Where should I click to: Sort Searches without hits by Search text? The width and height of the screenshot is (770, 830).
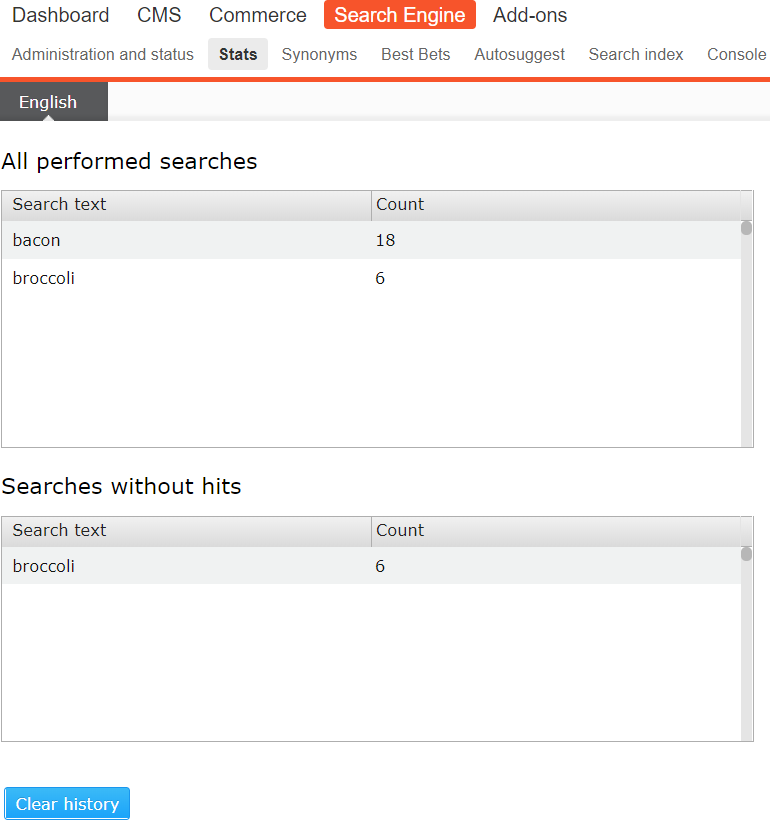186,531
